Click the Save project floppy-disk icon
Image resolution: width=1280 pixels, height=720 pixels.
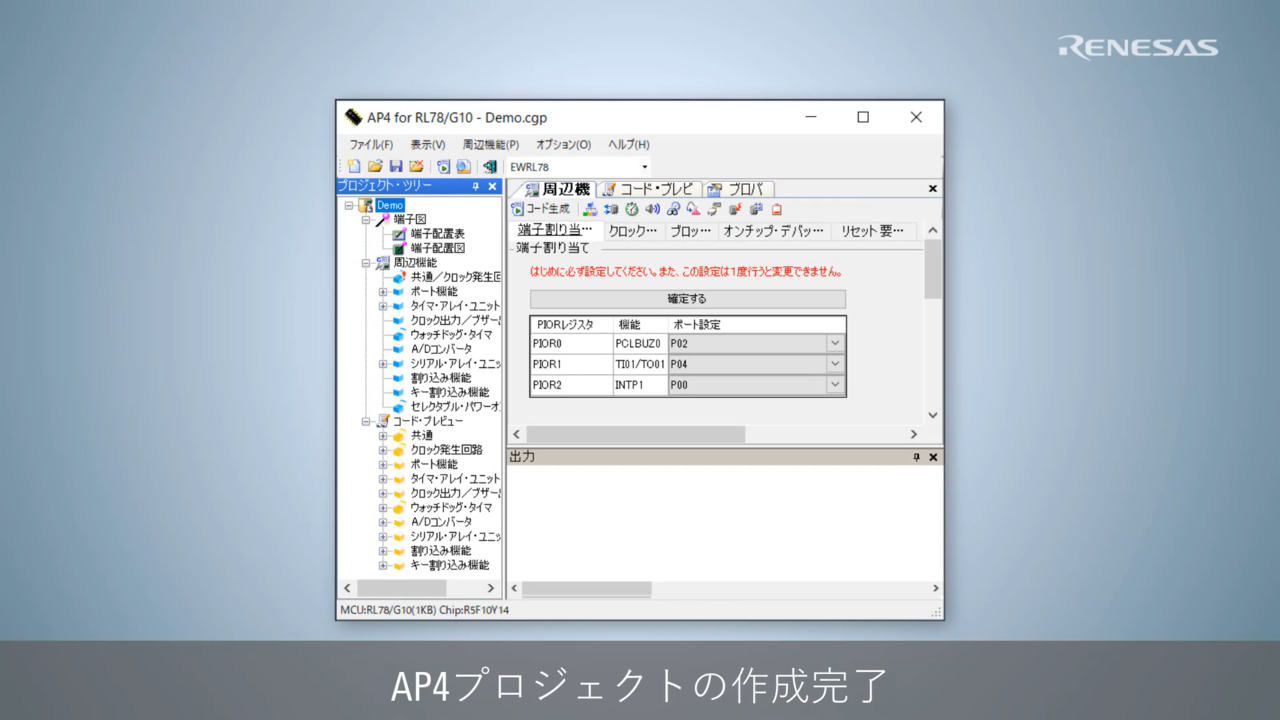[396, 167]
